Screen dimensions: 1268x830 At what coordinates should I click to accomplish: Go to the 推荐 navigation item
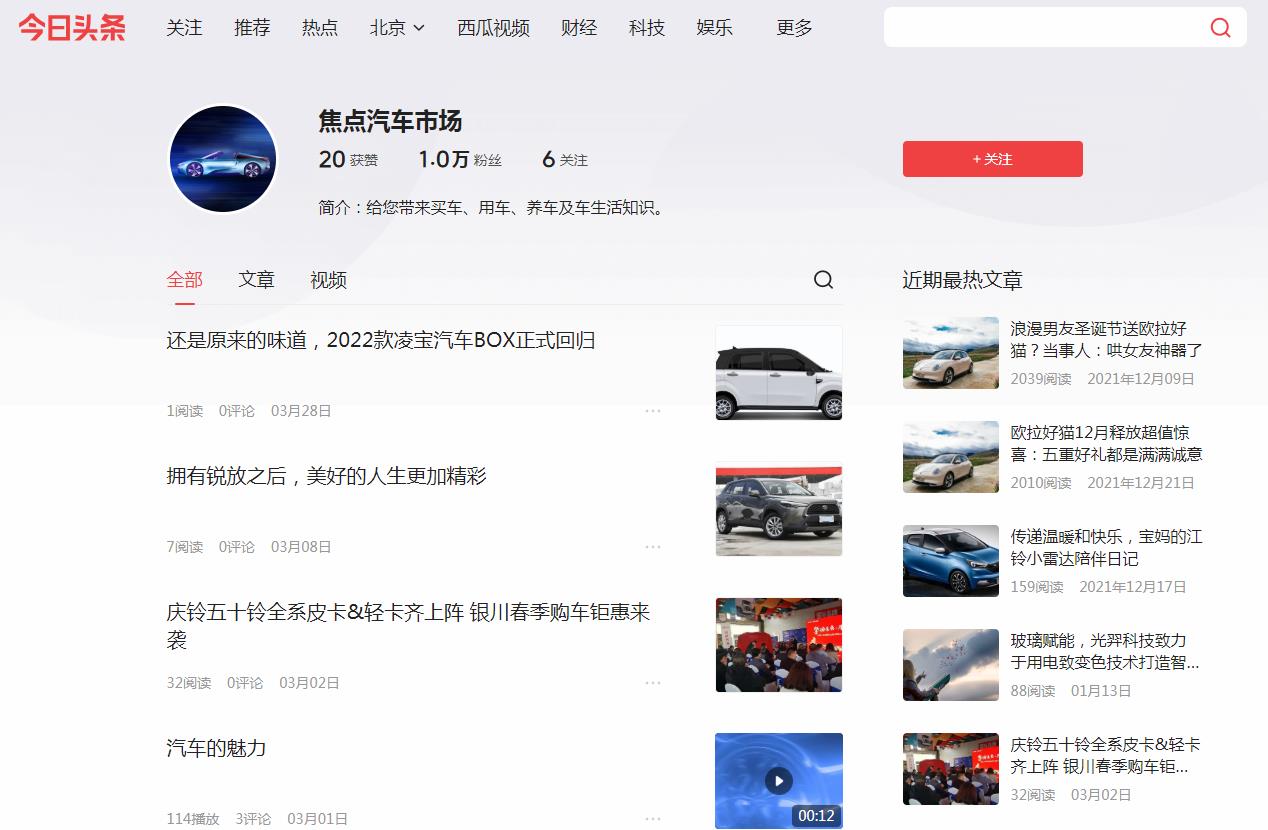pos(252,28)
